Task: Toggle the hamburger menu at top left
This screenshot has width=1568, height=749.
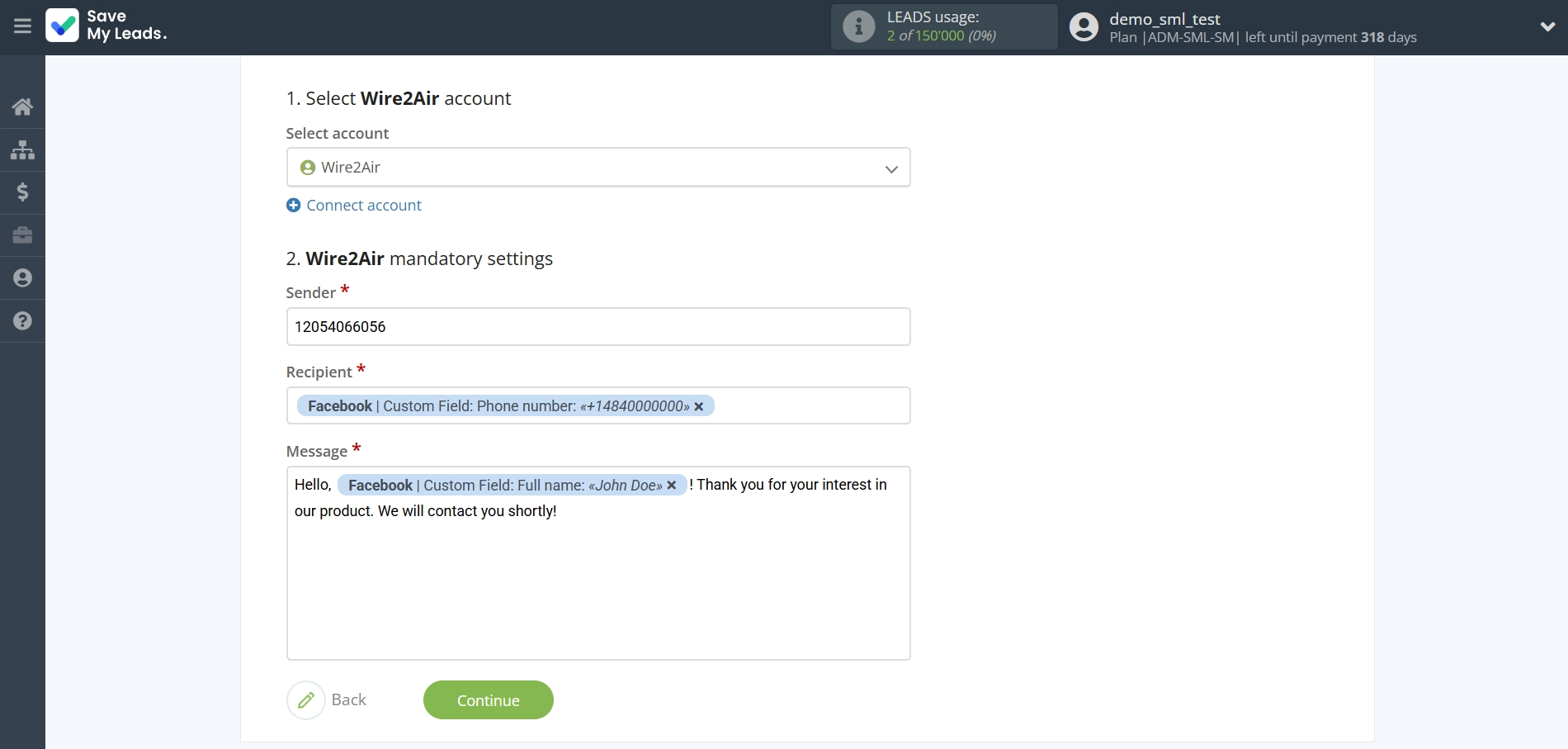Action: 22,26
